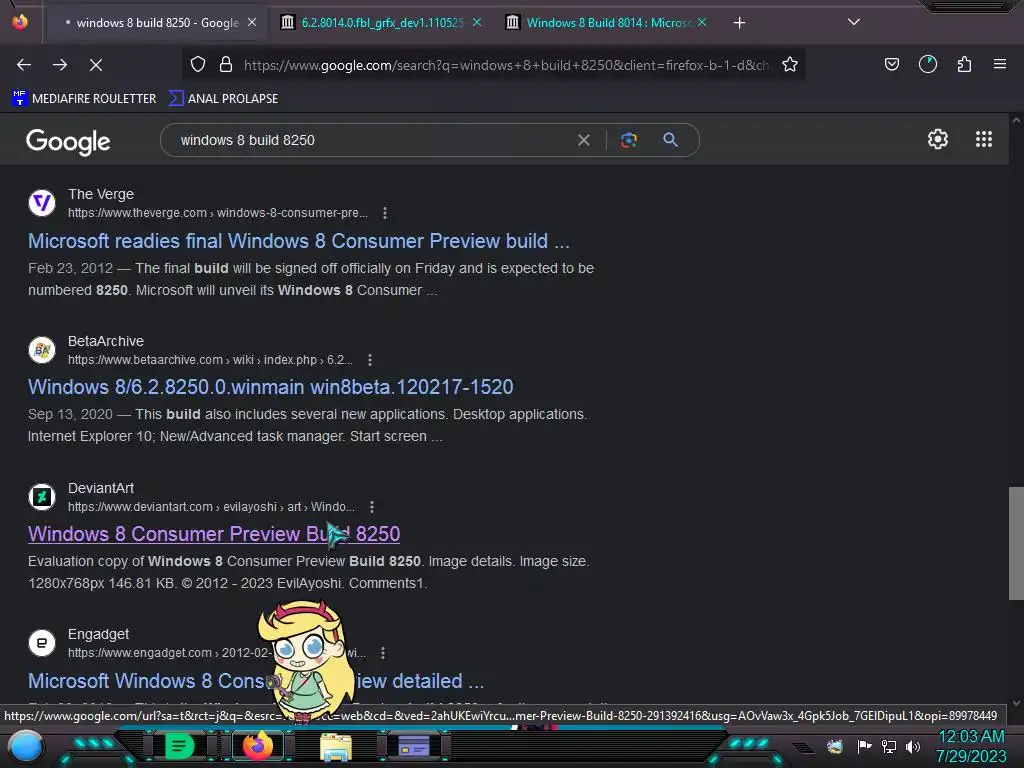Click The Verge site name text

[x=101, y=194]
